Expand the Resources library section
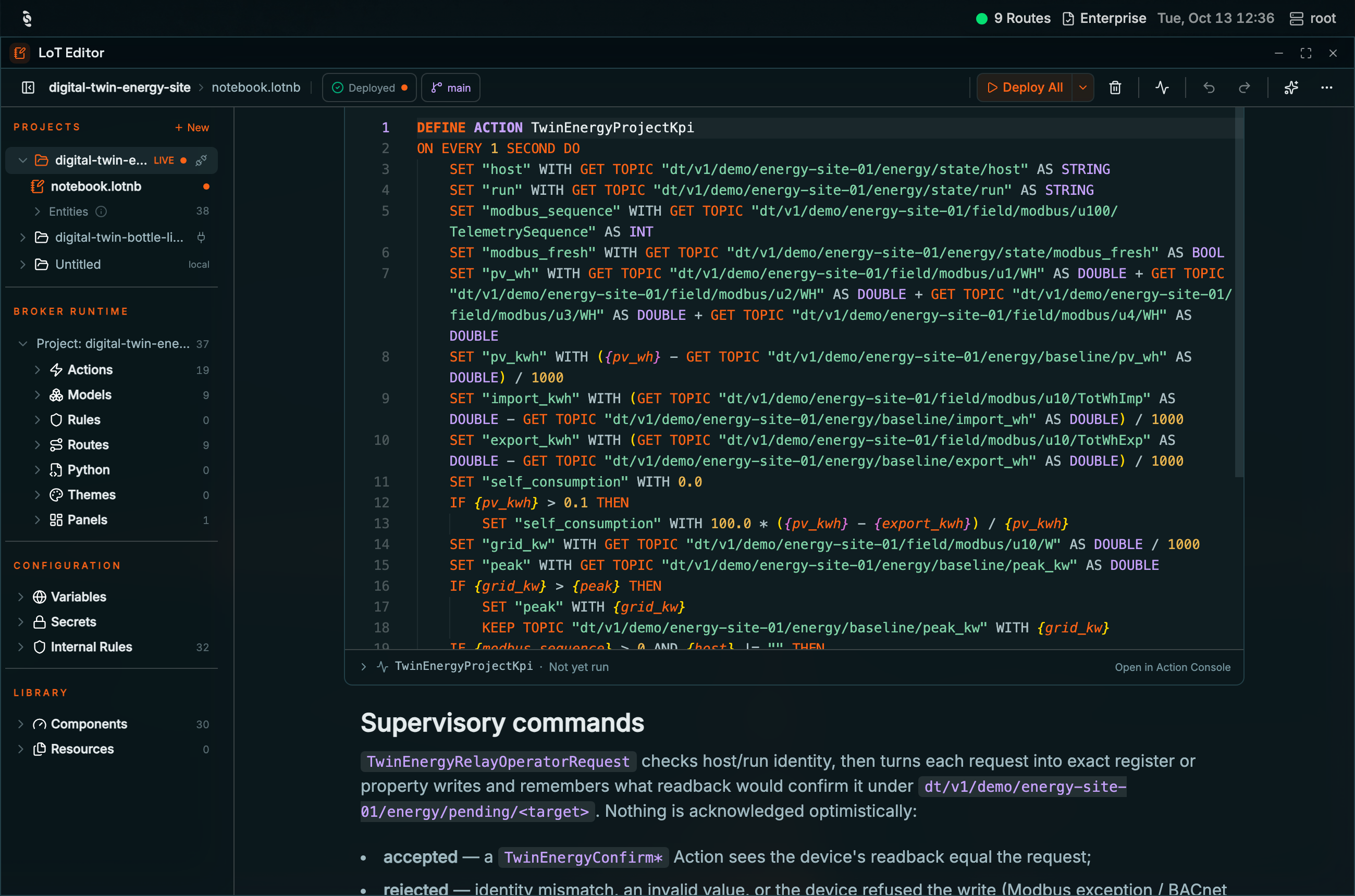Image resolution: width=1355 pixels, height=896 pixels. pyautogui.click(x=20, y=749)
